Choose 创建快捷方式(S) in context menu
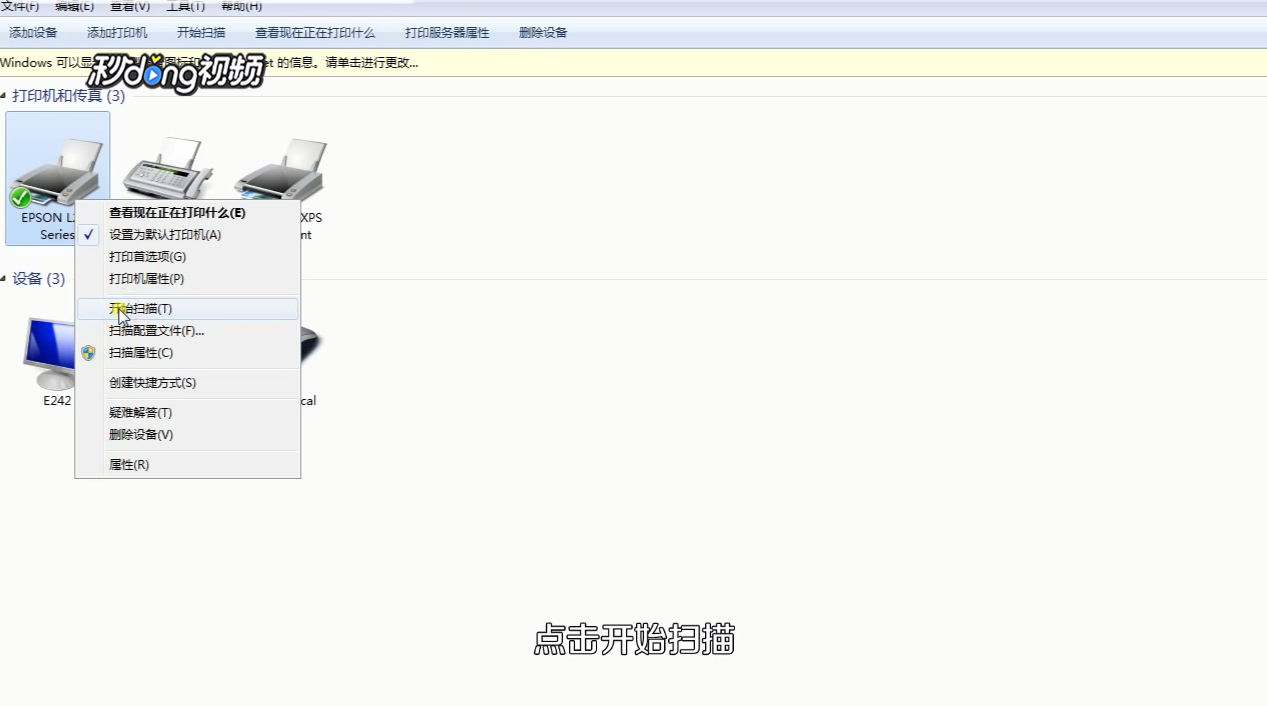 (x=188, y=383)
